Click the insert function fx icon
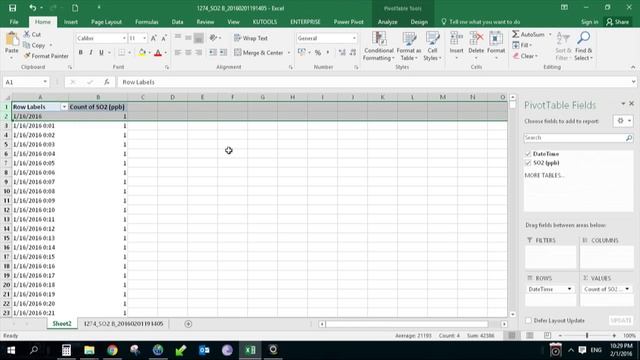 (107, 82)
